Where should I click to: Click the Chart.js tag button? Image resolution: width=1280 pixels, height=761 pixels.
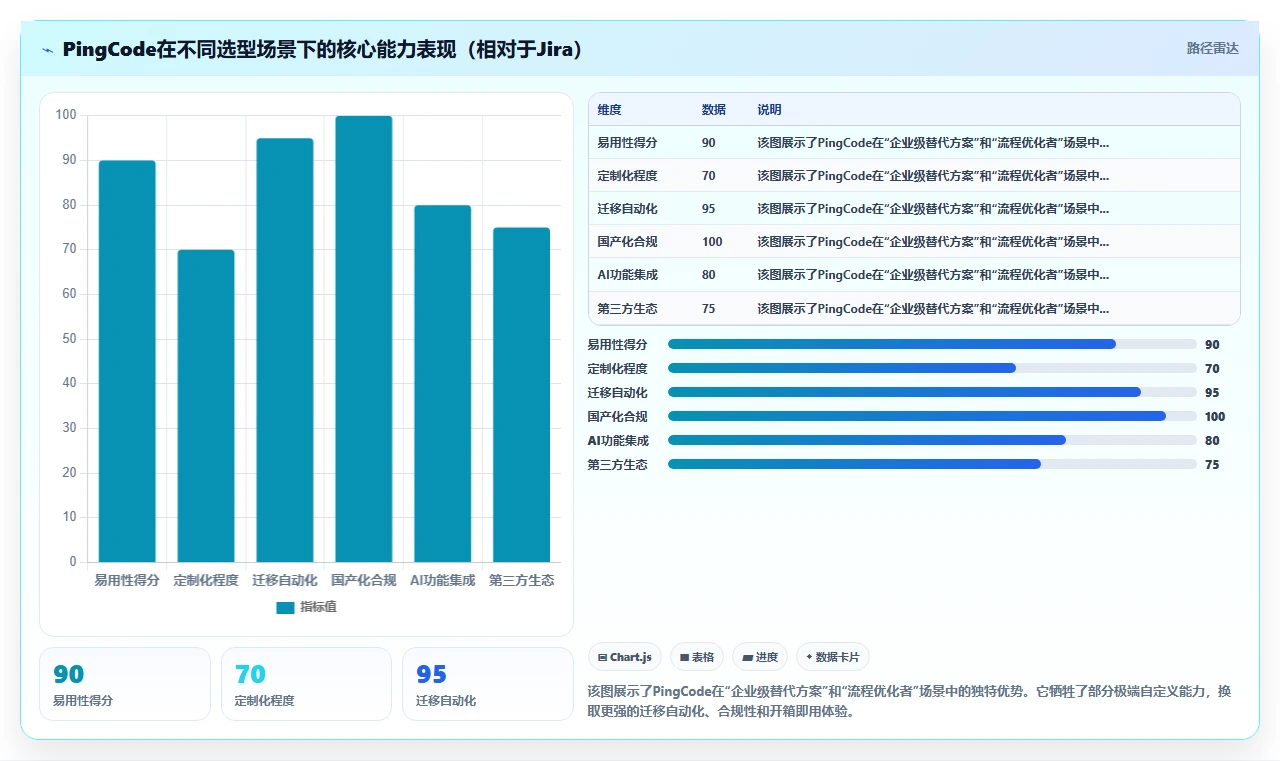(x=625, y=657)
